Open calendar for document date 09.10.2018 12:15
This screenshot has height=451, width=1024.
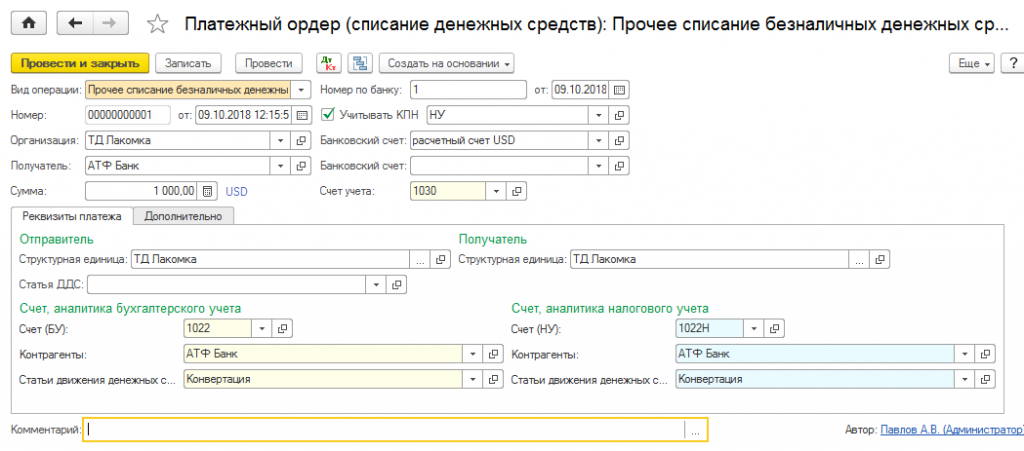[302, 115]
